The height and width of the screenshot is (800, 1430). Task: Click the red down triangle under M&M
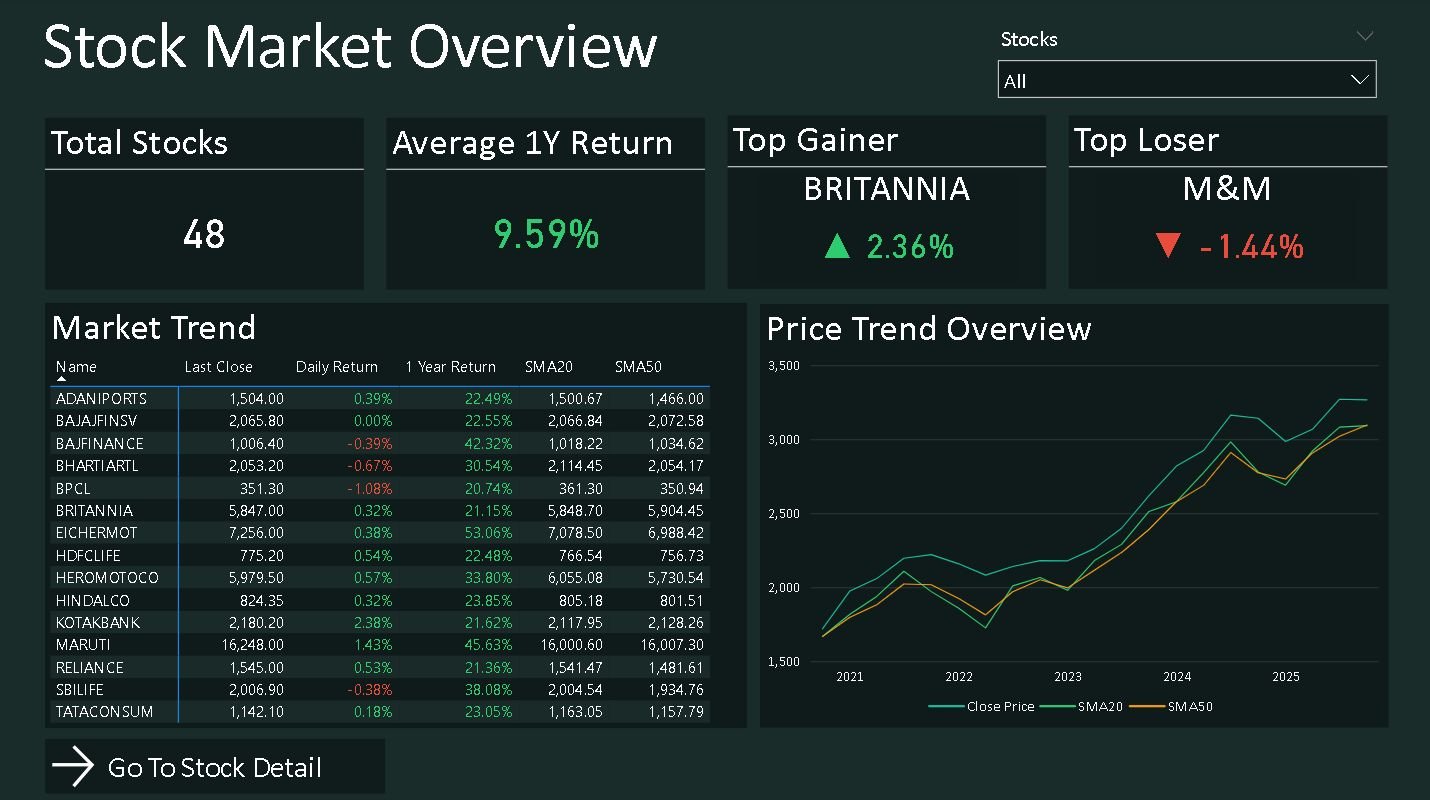tap(1168, 246)
